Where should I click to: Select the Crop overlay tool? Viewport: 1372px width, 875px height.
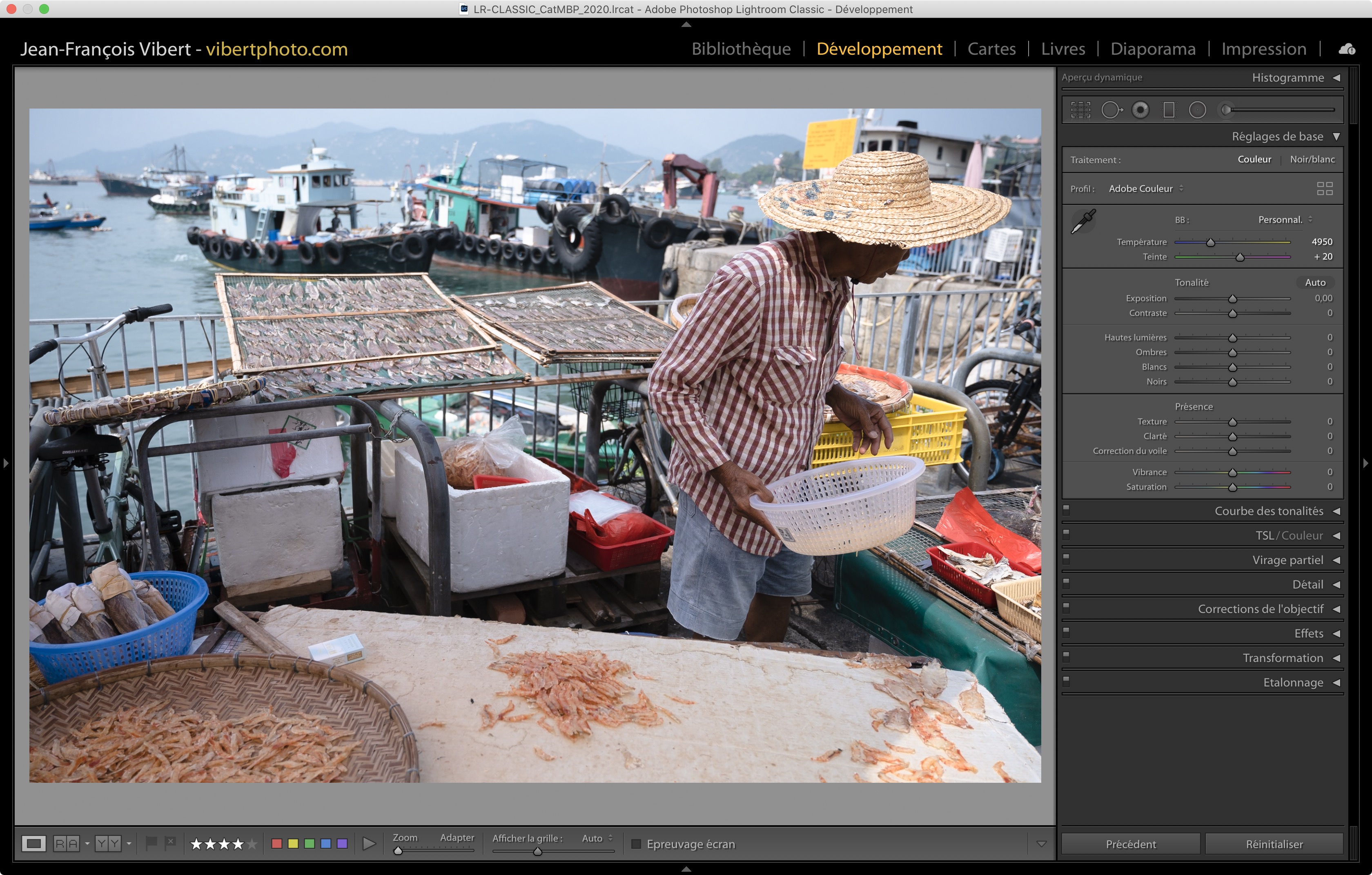[1080, 110]
